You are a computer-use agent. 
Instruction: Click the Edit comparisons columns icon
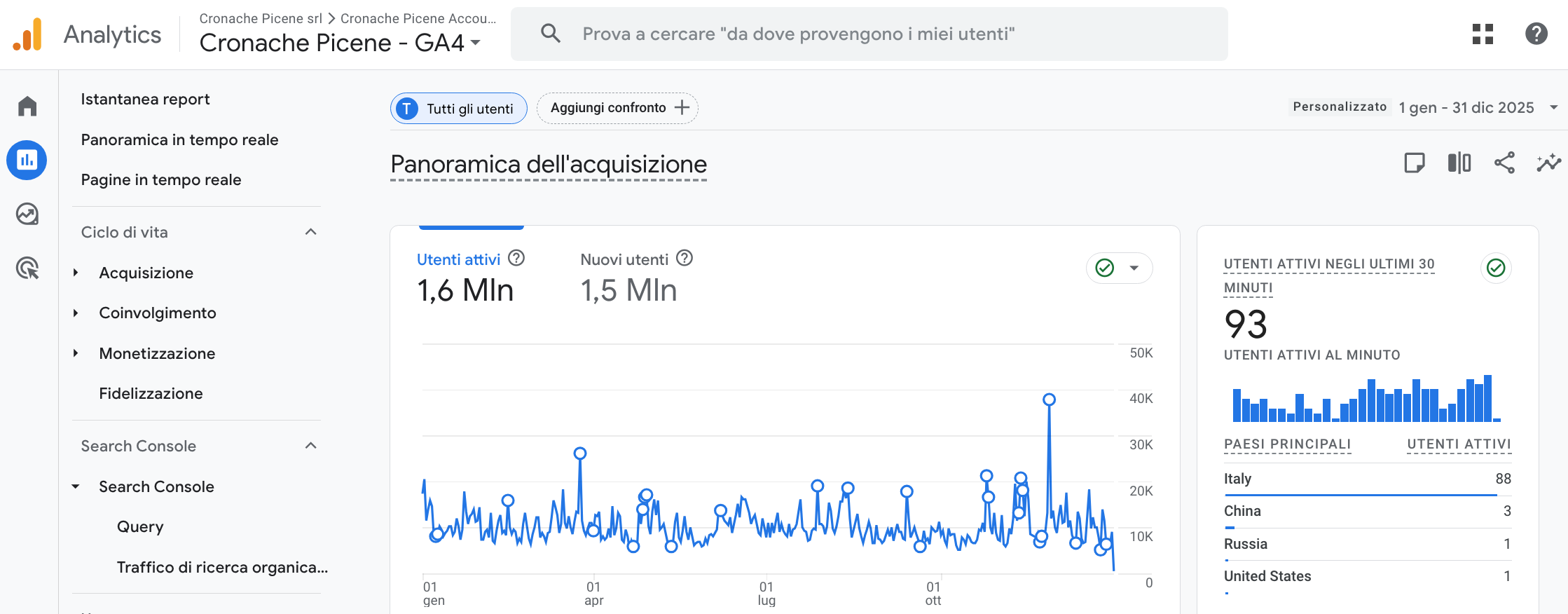1459,163
